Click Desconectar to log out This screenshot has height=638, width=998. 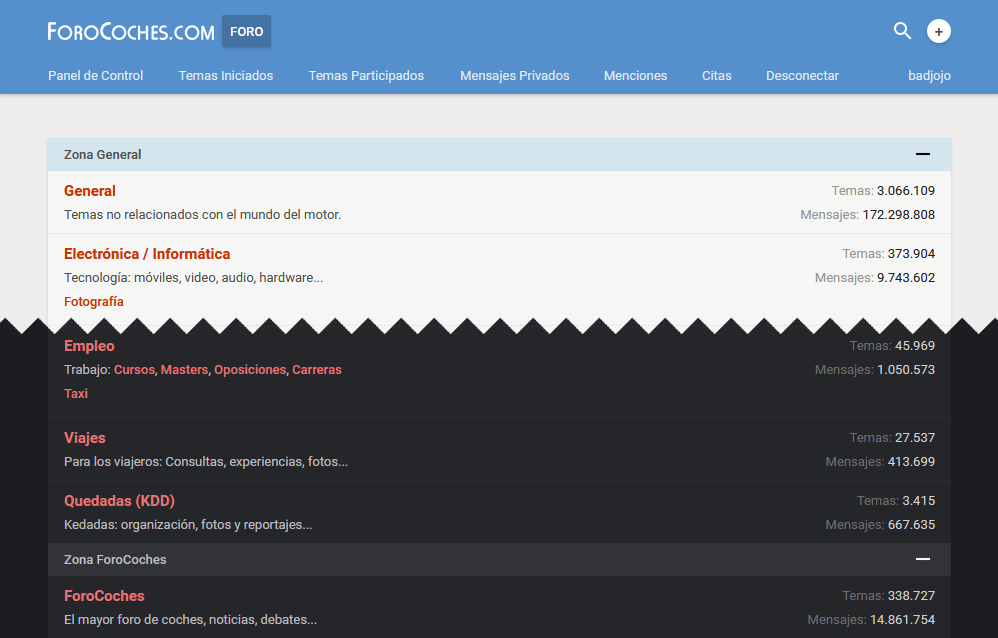pyautogui.click(x=801, y=75)
